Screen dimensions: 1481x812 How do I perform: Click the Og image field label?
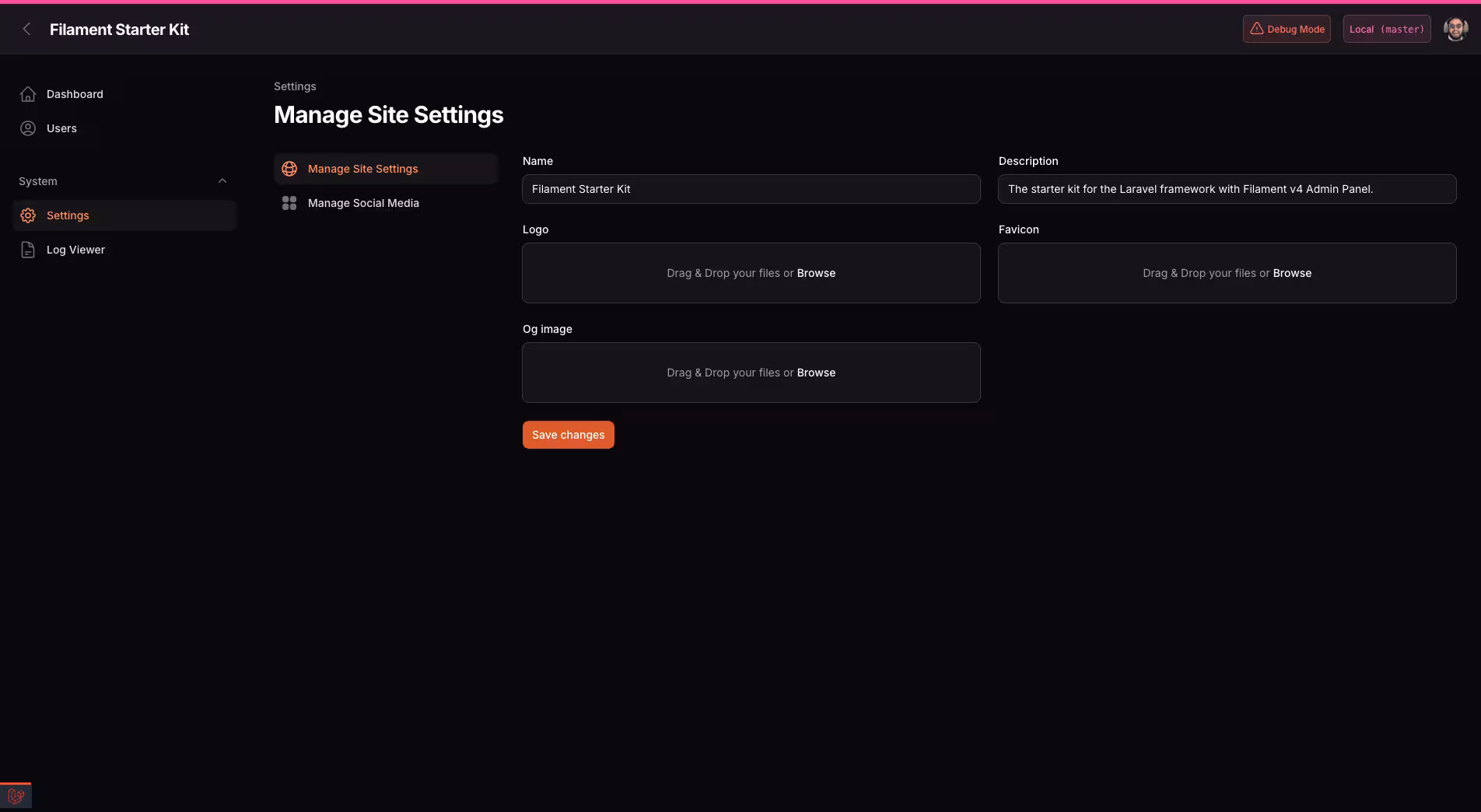pos(548,329)
